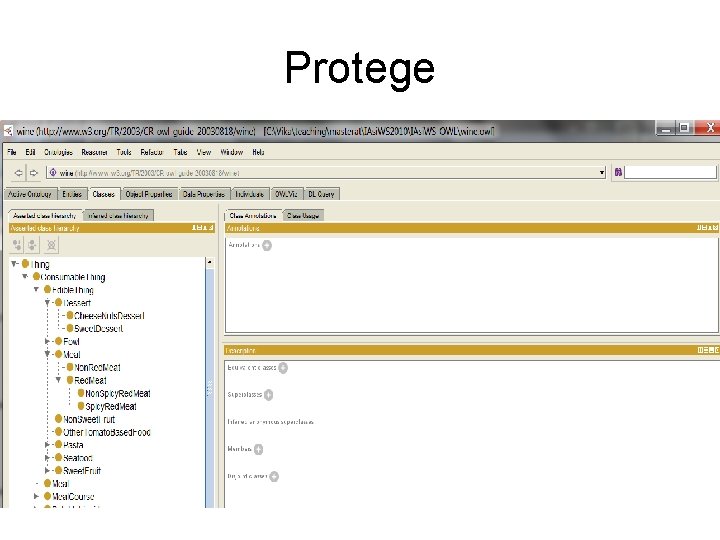This screenshot has width=720, height=540.
Task: Switch to DL Query tab
Action: (x=321, y=194)
